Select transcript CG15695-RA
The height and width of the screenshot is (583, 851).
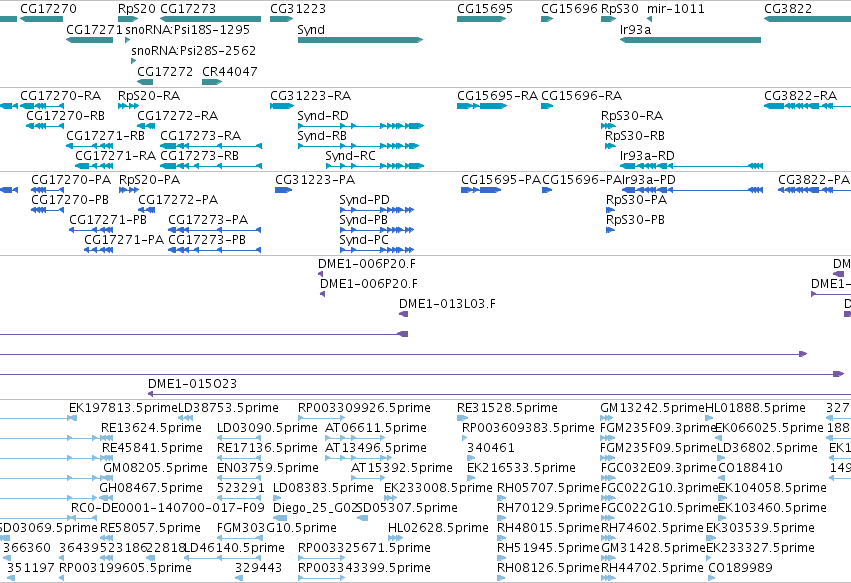[498, 96]
